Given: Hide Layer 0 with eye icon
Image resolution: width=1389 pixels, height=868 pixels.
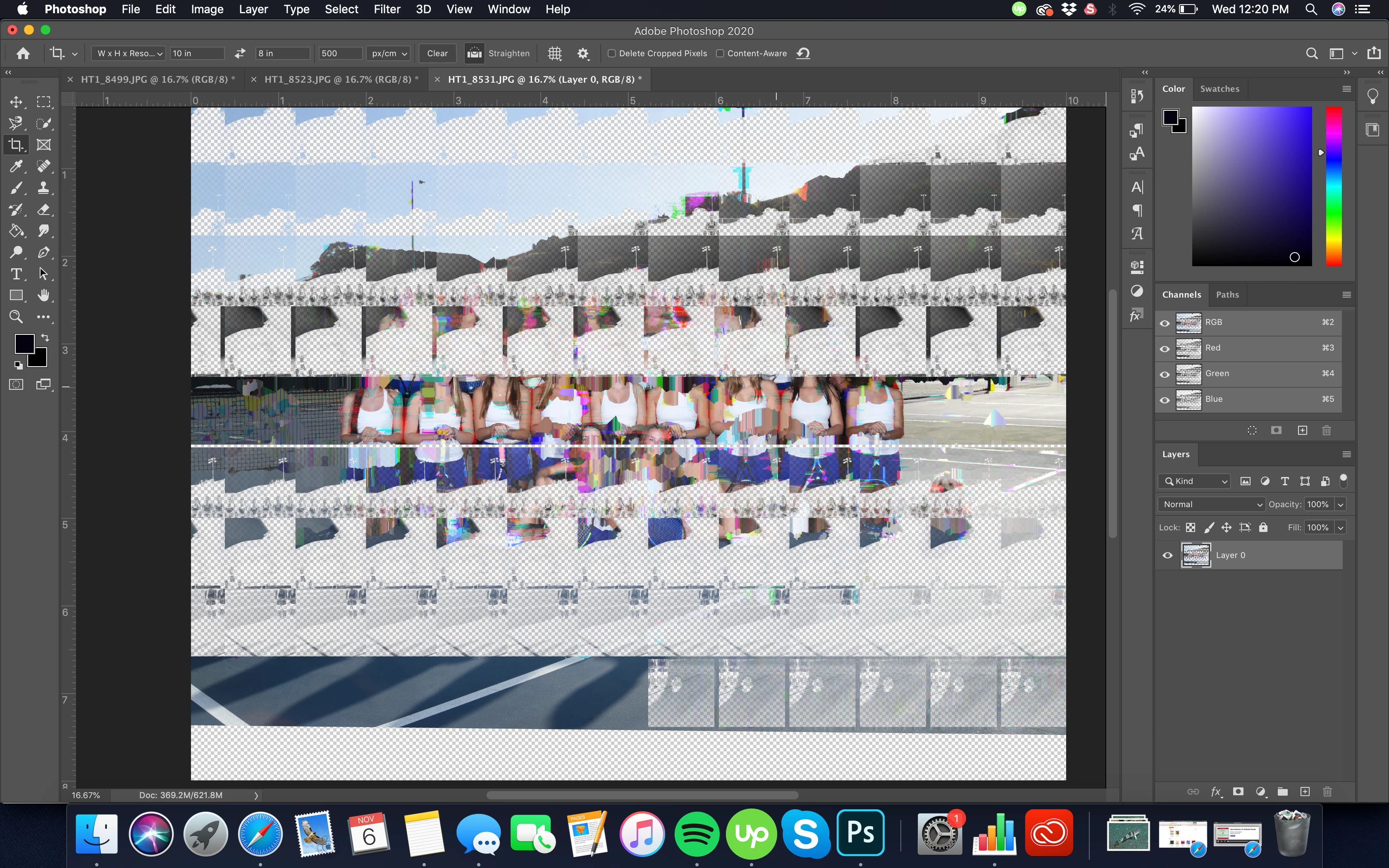Looking at the screenshot, I should click(x=1167, y=555).
